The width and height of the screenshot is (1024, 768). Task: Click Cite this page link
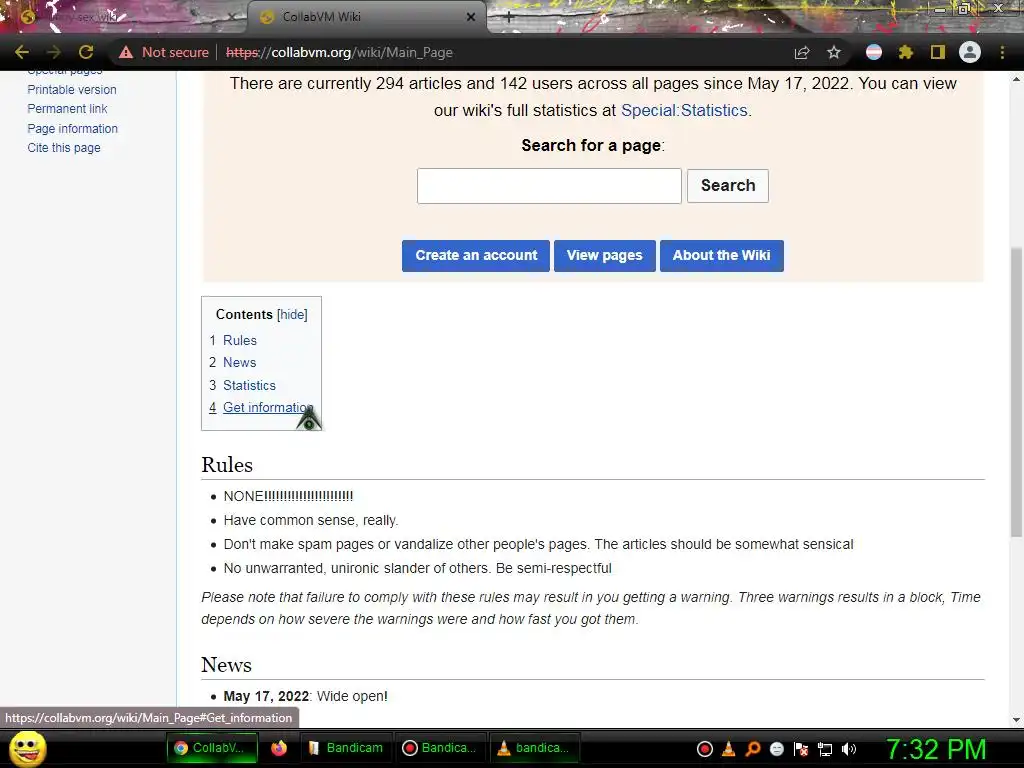[64, 148]
